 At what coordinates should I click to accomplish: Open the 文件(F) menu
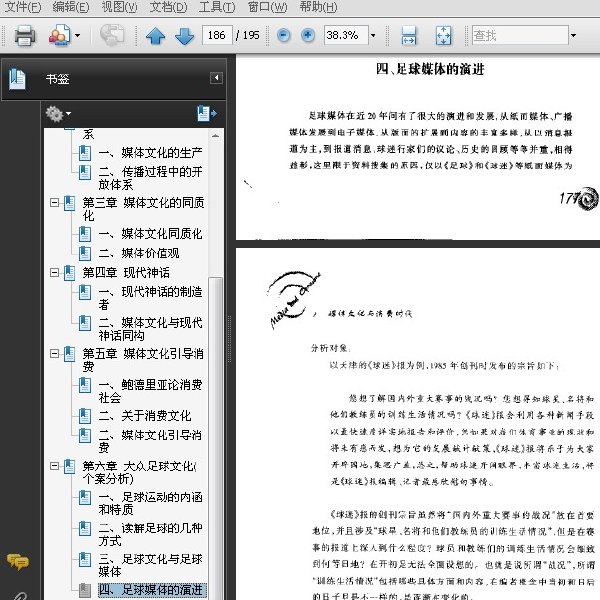pyautogui.click(x=23, y=7)
